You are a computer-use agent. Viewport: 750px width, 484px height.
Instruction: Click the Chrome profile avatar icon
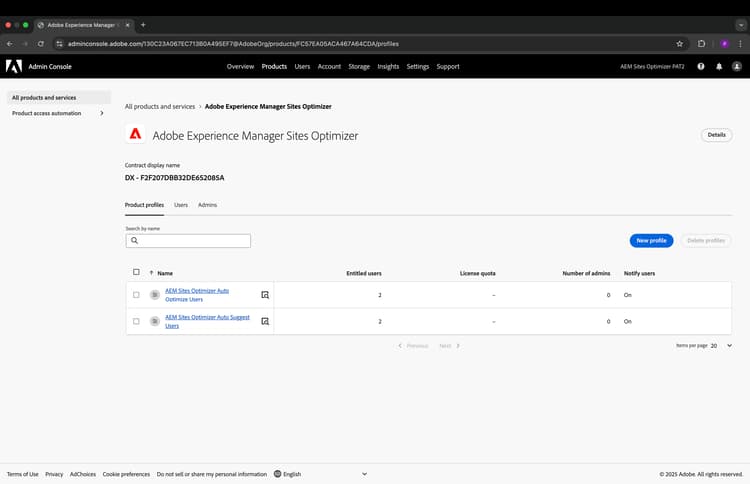pyautogui.click(x=725, y=44)
